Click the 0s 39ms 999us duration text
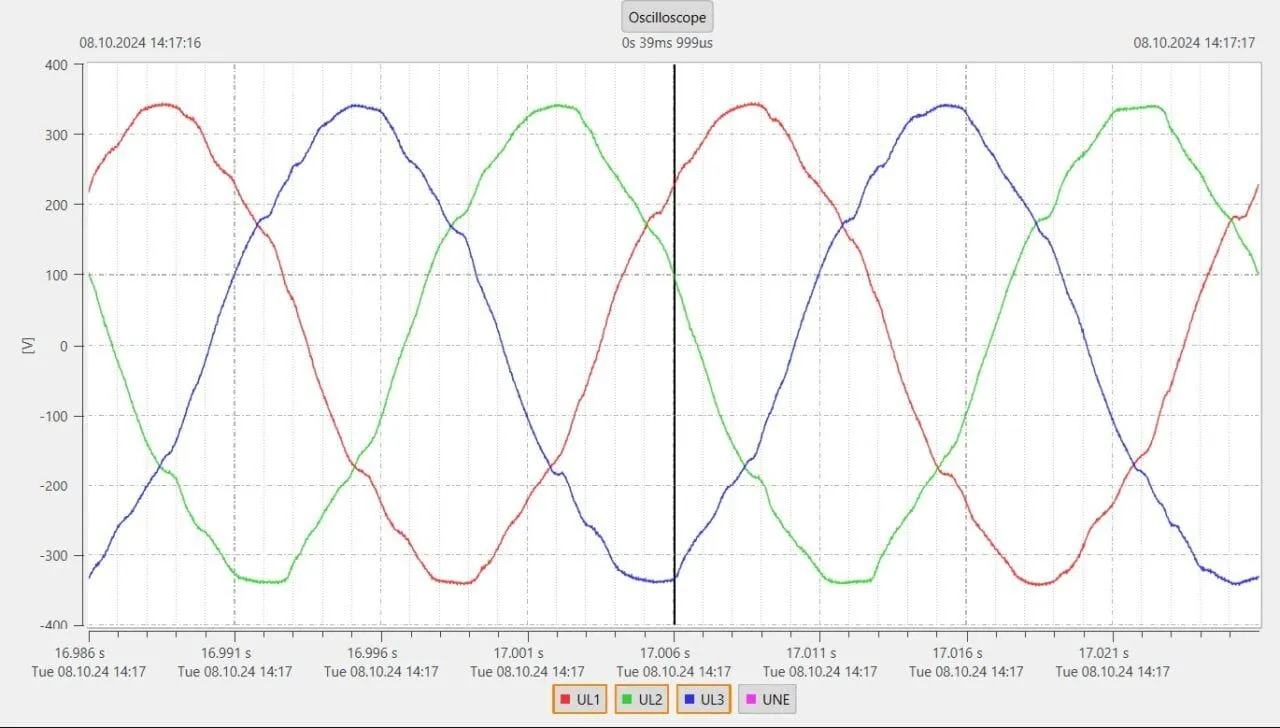1280x728 pixels. click(667, 43)
